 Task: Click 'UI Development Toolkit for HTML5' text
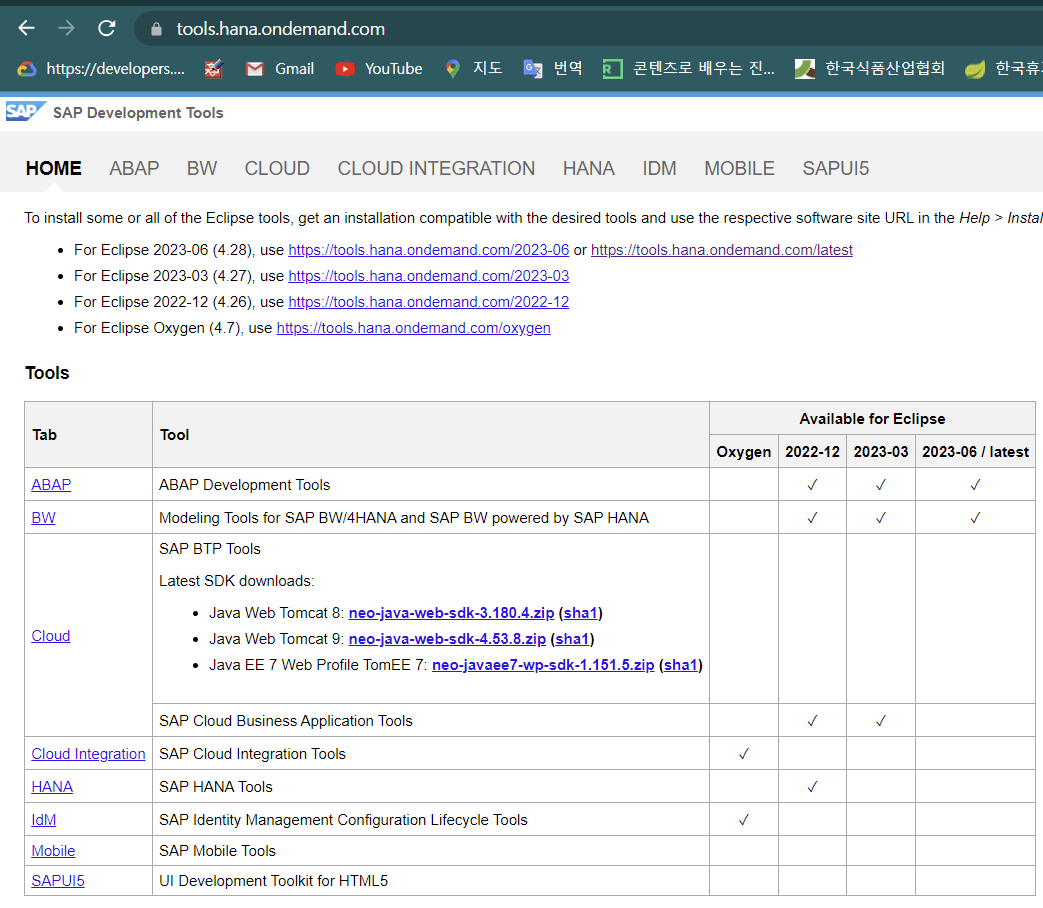tap(273, 881)
